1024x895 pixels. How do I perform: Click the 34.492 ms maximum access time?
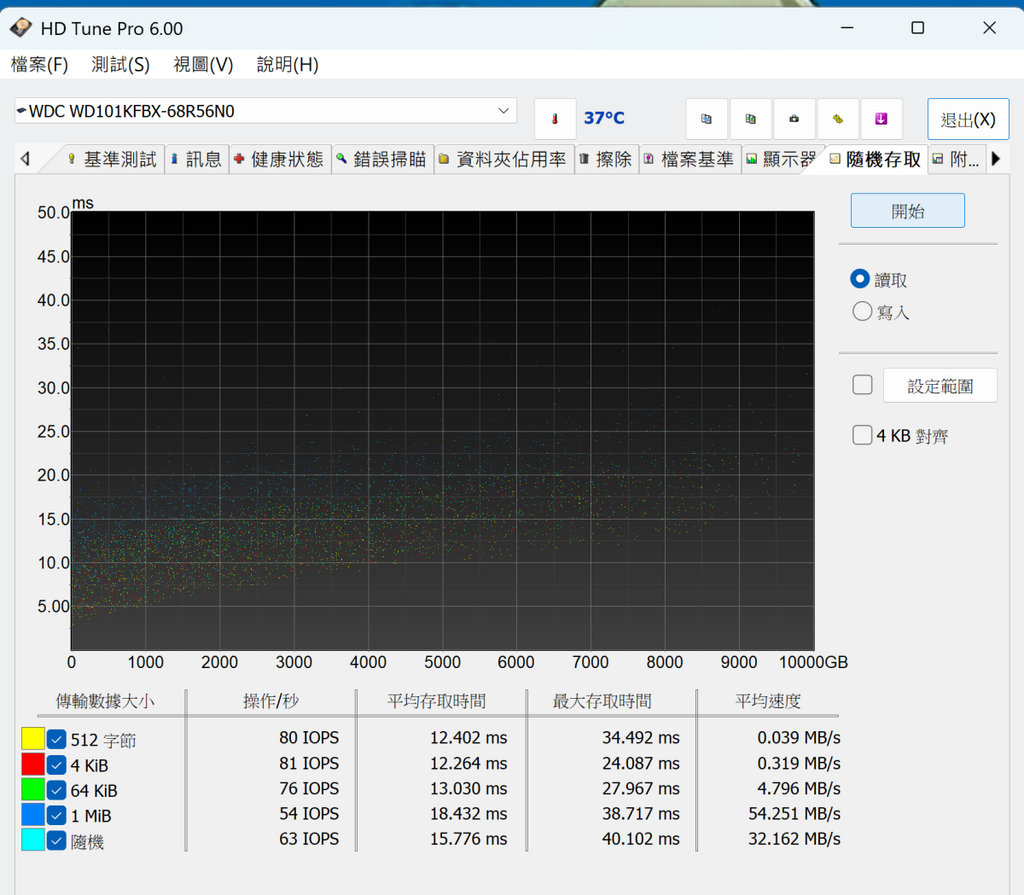click(x=641, y=738)
